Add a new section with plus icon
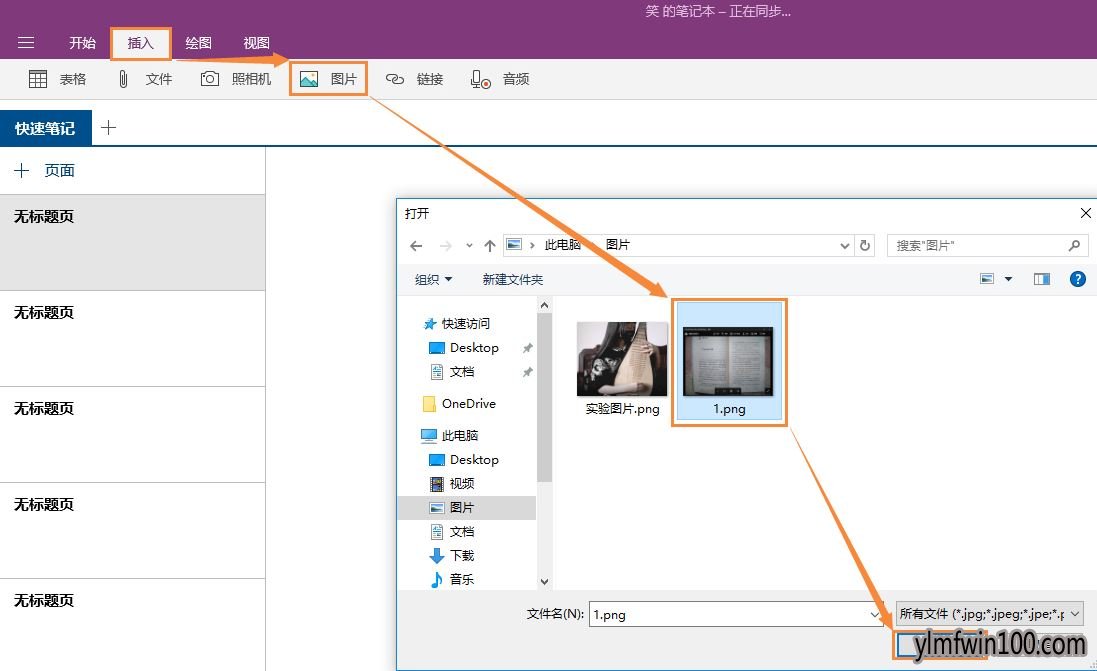1097x671 pixels. click(108, 127)
